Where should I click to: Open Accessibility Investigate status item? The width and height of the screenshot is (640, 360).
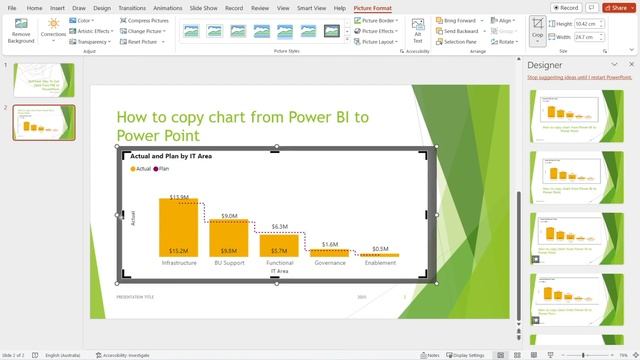click(x=122, y=355)
